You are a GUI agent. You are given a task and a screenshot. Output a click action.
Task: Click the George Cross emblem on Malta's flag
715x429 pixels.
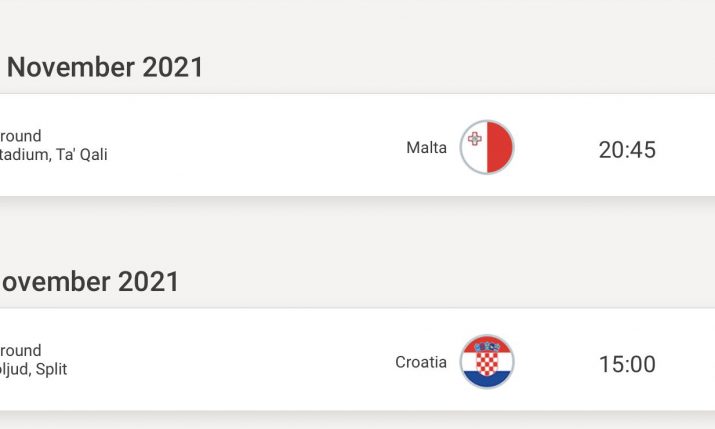pyautogui.click(x=474, y=138)
